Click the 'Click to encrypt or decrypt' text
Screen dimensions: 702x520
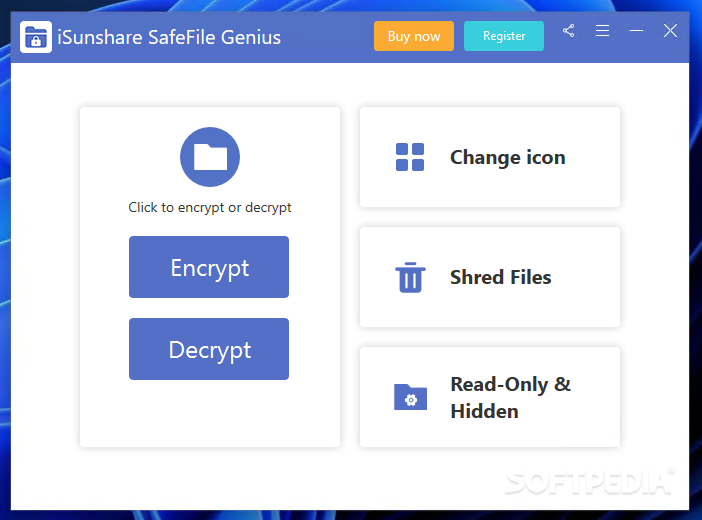coord(210,207)
